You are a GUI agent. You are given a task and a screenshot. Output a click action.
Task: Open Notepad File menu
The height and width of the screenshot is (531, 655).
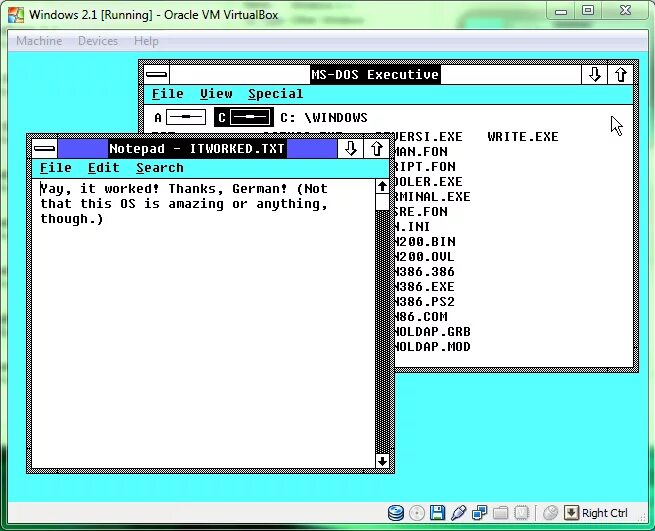point(56,168)
